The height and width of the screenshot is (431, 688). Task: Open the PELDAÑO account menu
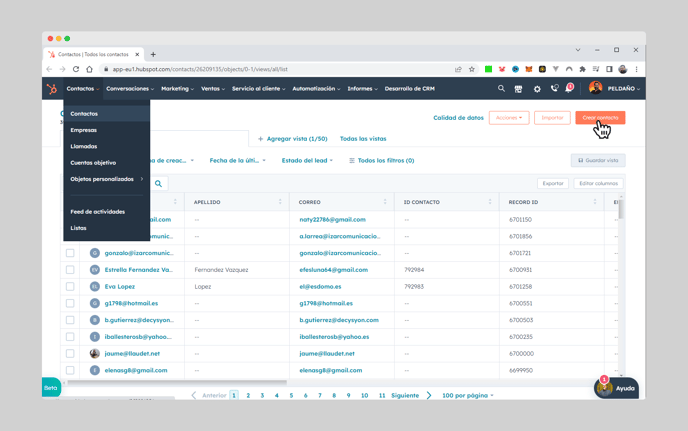[x=624, y=89]
